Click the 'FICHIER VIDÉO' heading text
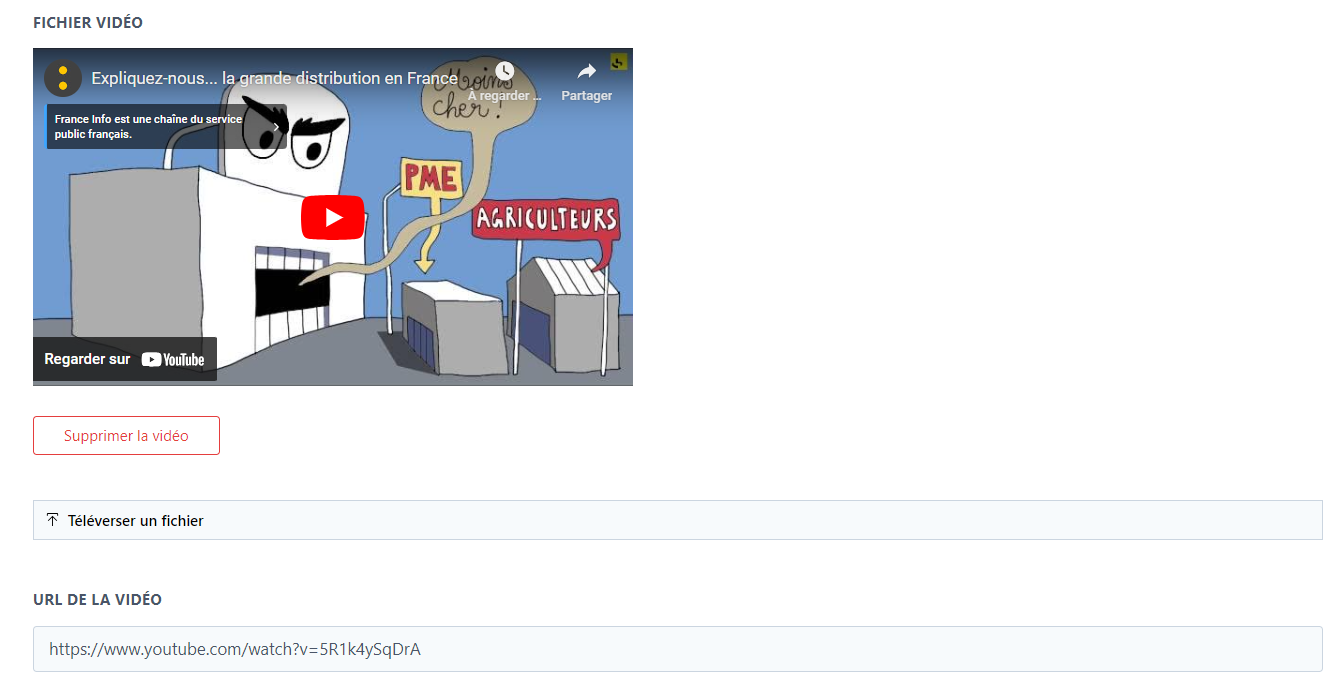 [88, 22]
